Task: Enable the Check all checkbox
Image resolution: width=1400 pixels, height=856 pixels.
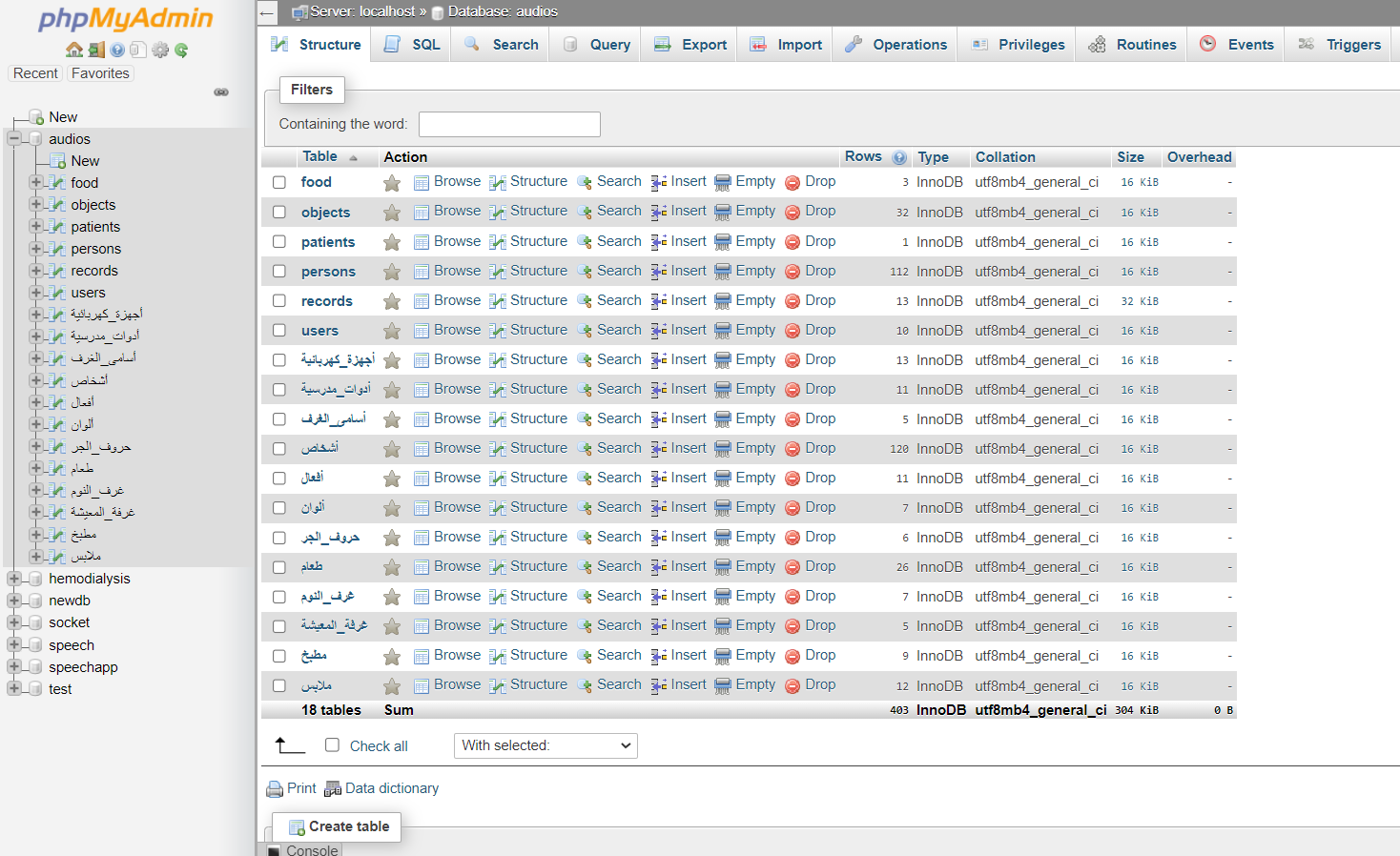Action: [332, 745]
